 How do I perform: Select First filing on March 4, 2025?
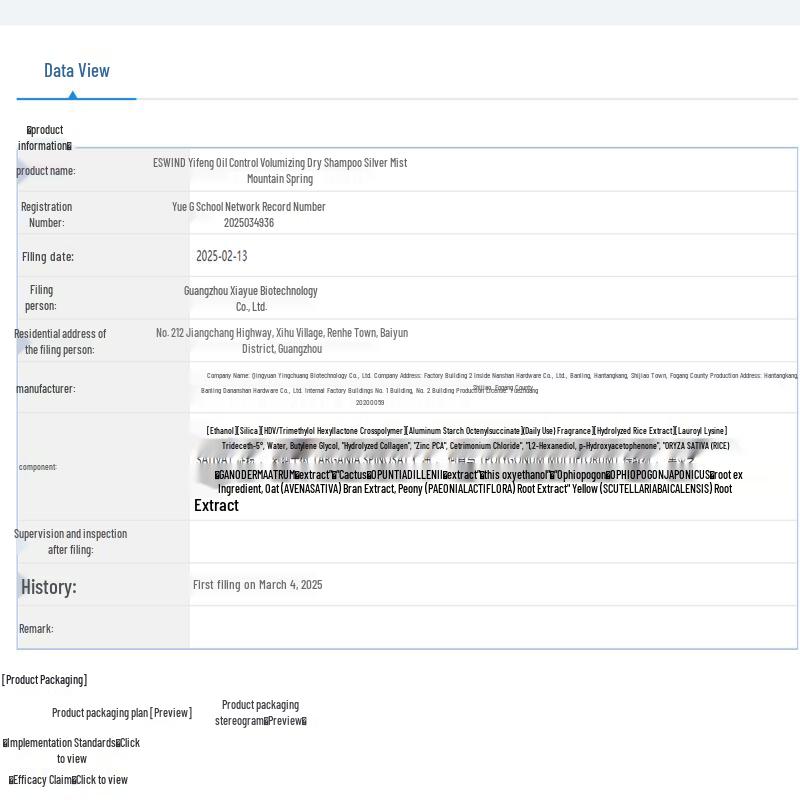(x=258, y=585)
